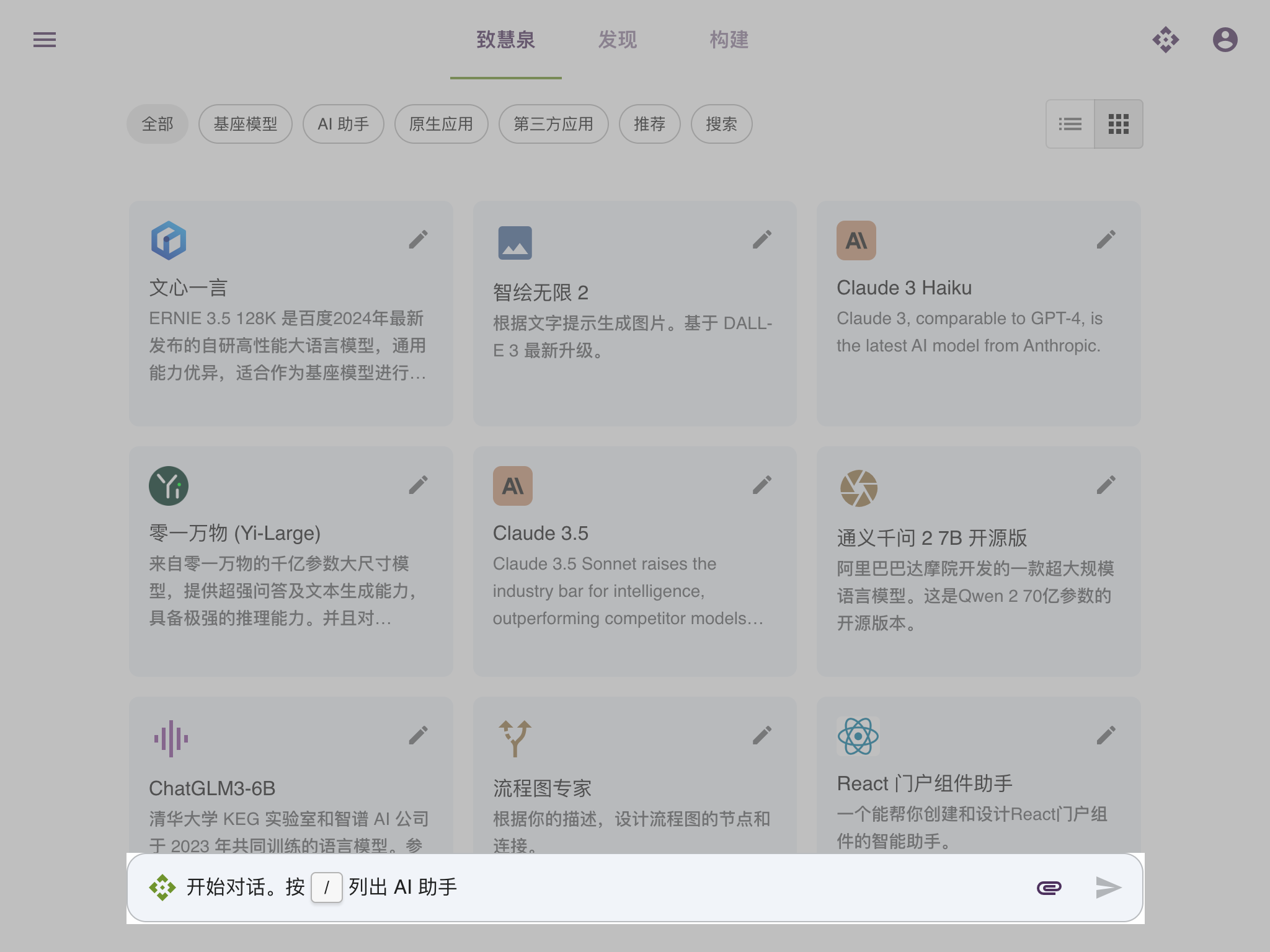The width and height of the screenshot is (1270, 952).
Task: Click the React atom logo icon
Action: pyautogui.click(x=858, y=736)
